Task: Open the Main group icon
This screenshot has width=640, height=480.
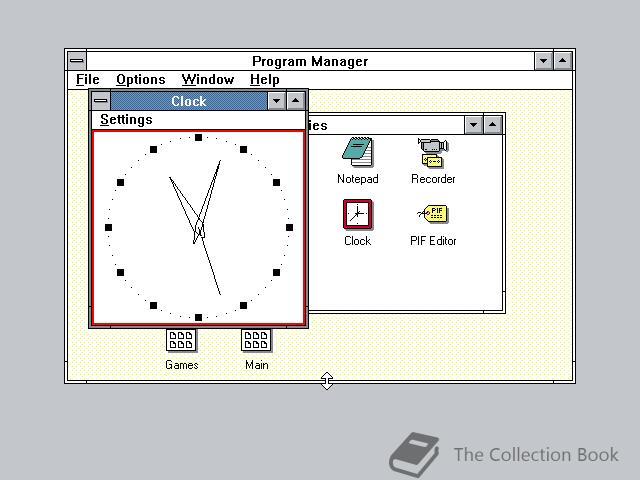Action: pos(256,340)
